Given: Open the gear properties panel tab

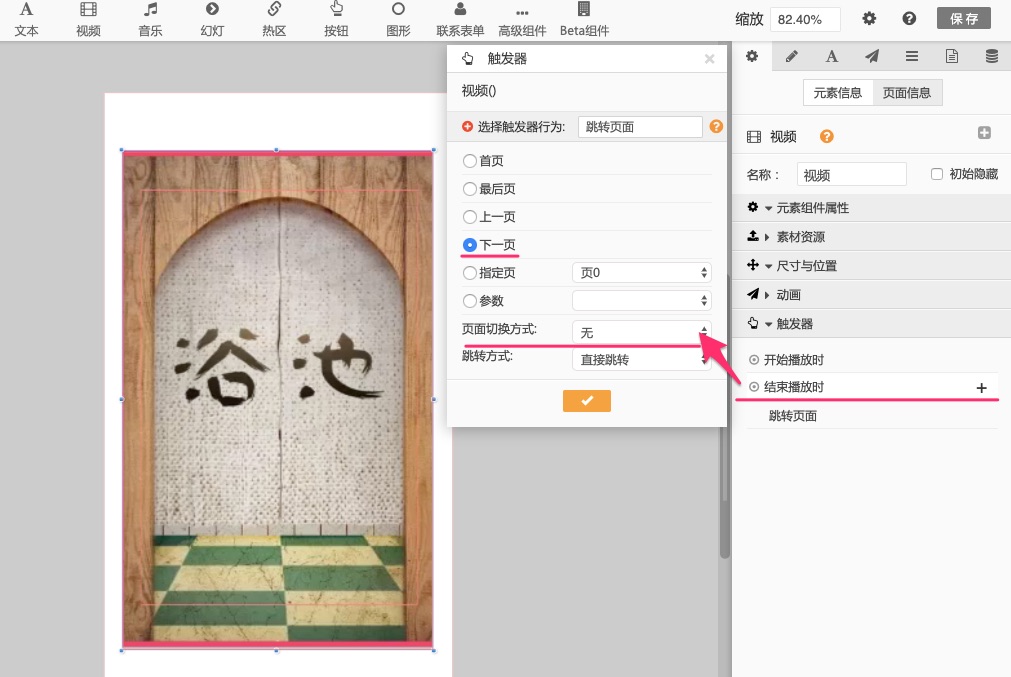Looking at the screenshot, I should [752, 56].
